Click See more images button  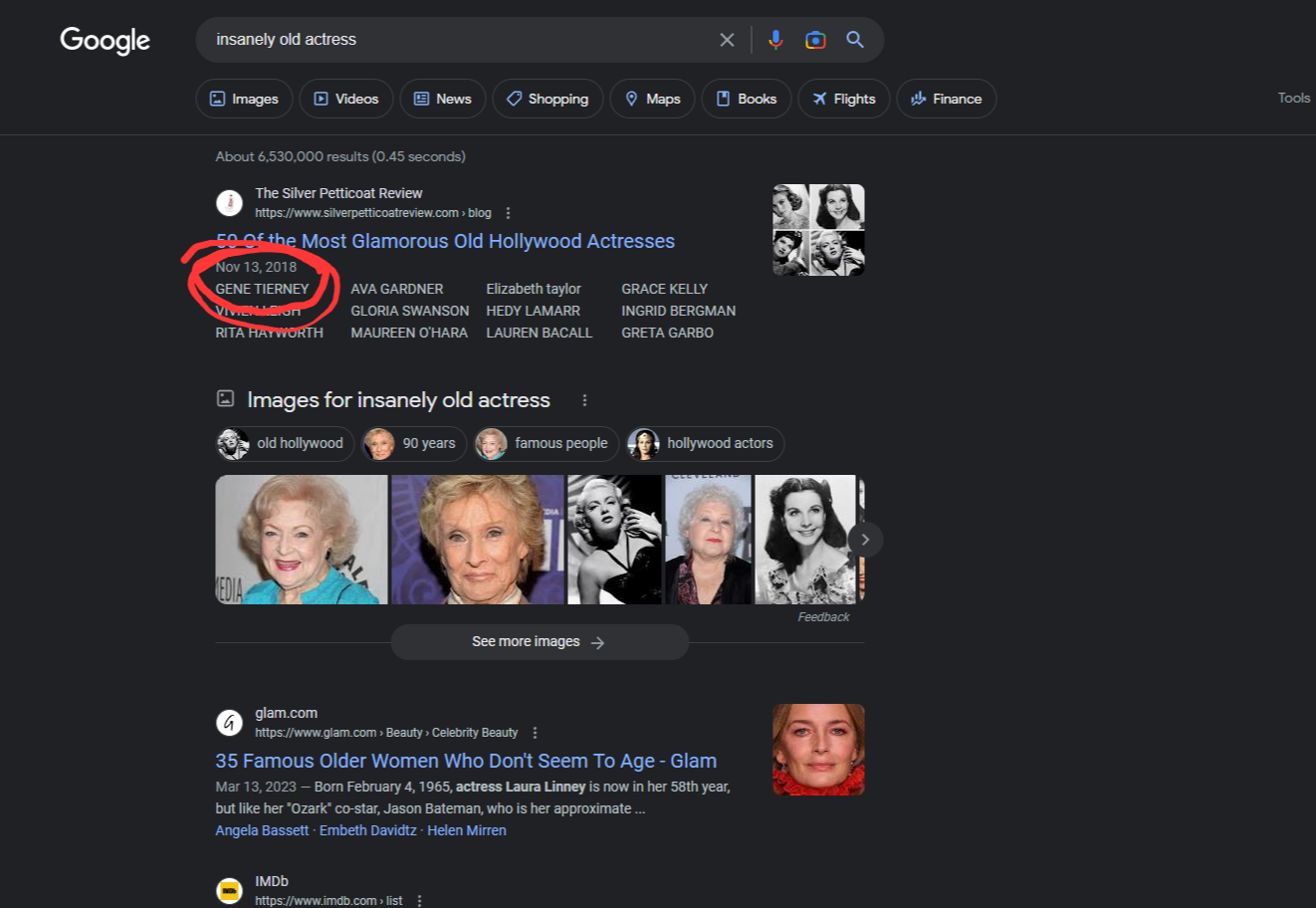coord(540,642)
